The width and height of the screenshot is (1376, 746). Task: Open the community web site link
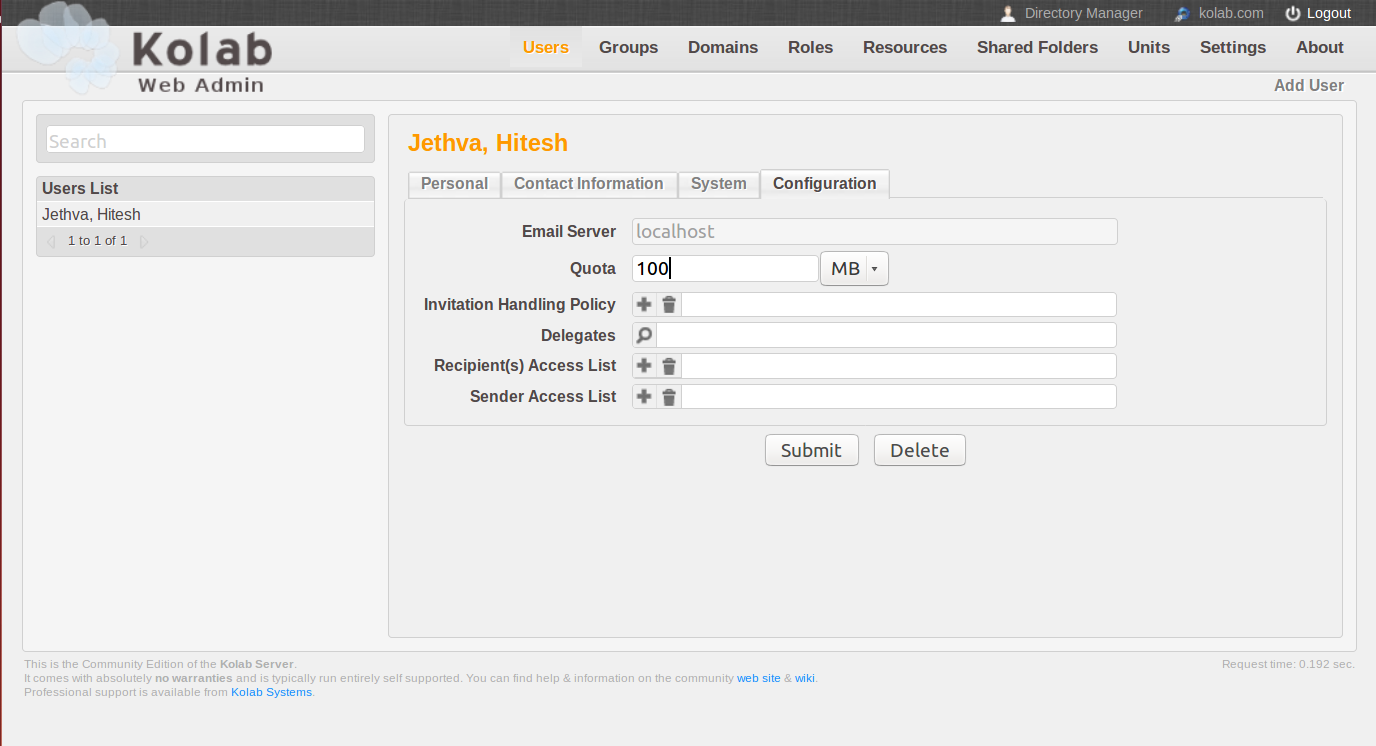[x=759, y=678]
